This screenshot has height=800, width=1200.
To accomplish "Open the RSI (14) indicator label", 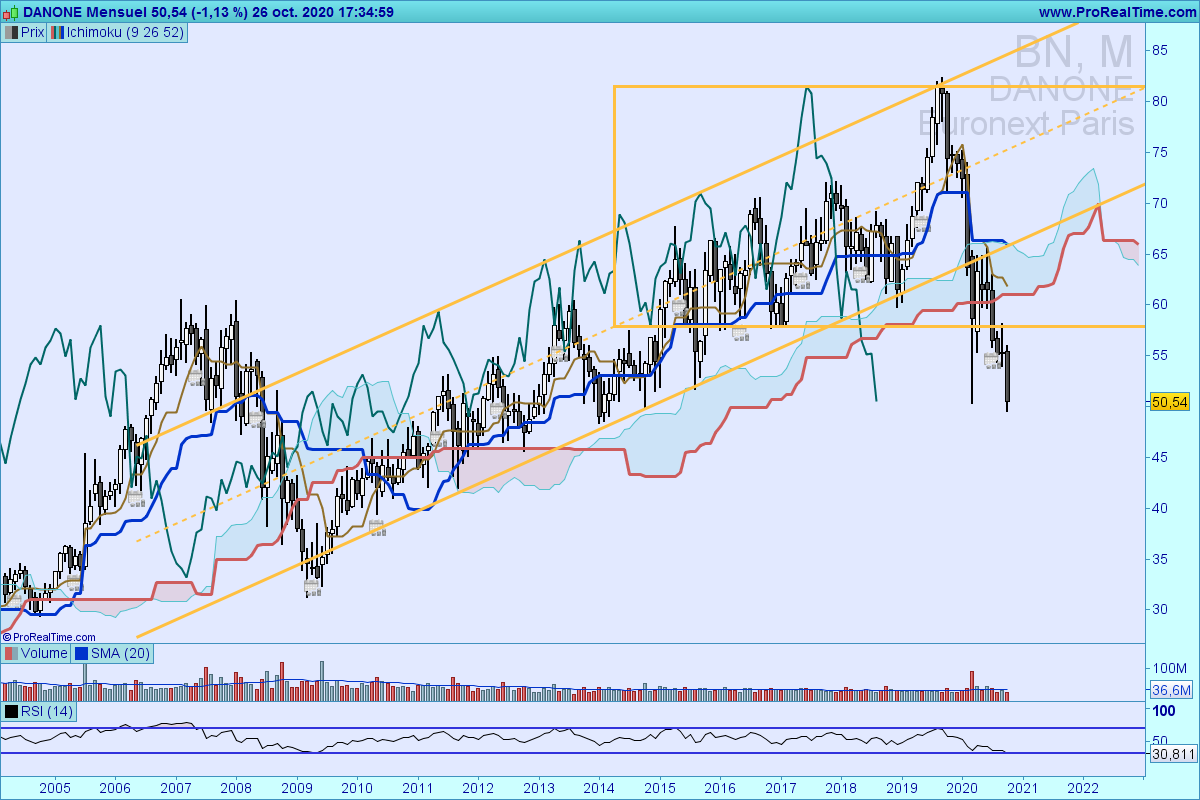I will [x=47, y=712].
